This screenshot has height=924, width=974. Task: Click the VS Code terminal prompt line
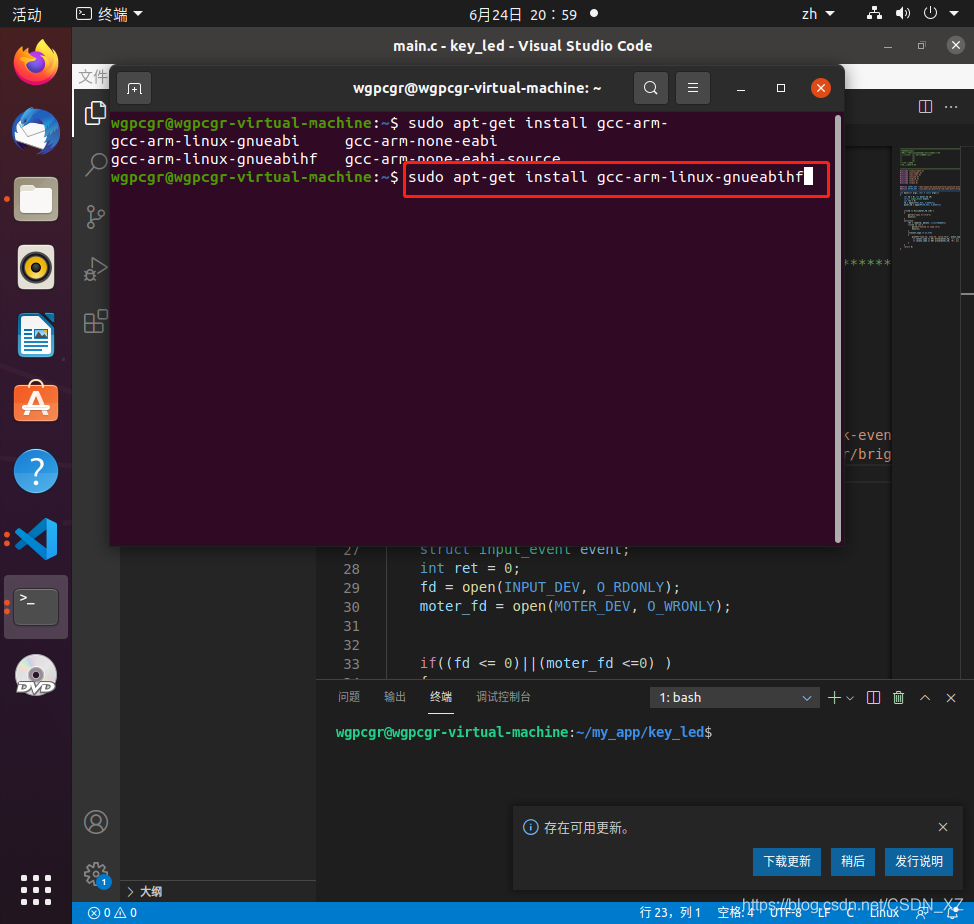pos(524,732)
